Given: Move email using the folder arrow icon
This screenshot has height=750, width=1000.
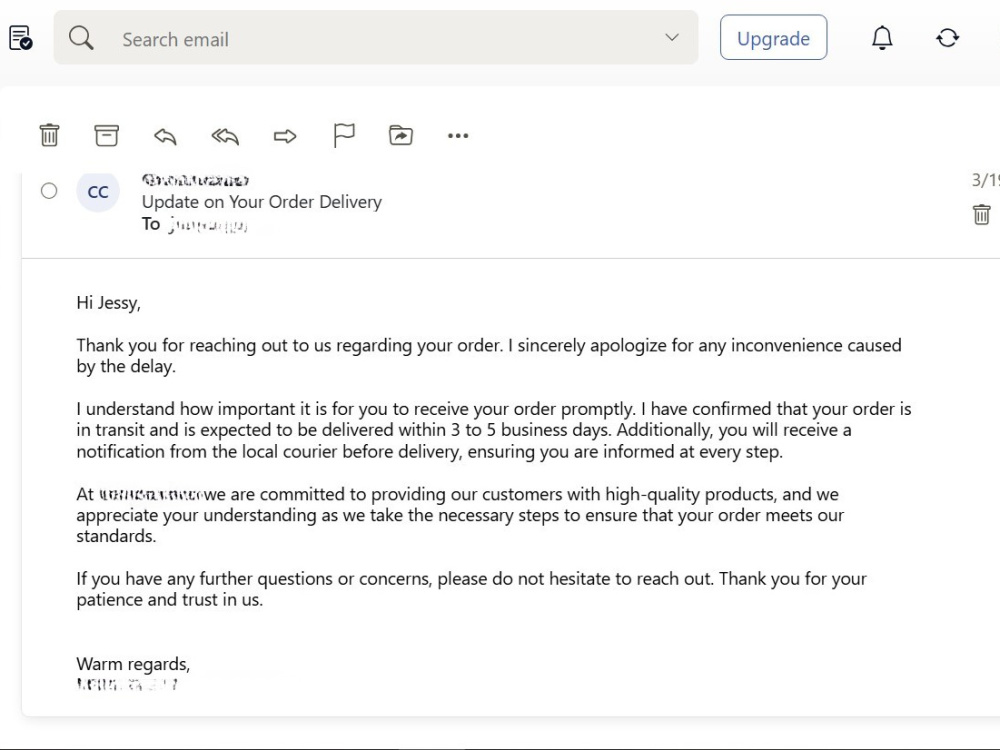Looking at the screenshot, I should tap(401, 135).
